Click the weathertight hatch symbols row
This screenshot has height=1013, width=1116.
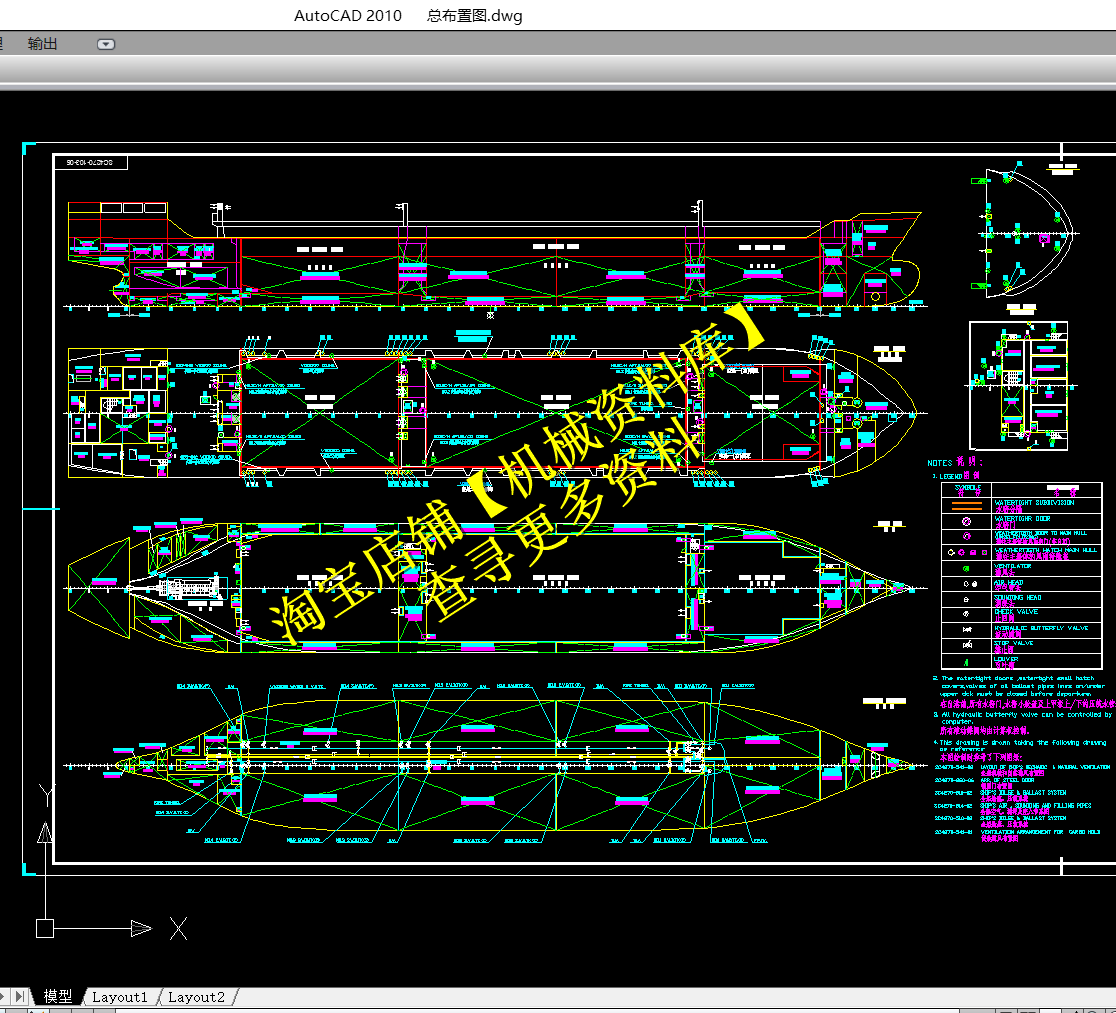[x=967, y=552]
